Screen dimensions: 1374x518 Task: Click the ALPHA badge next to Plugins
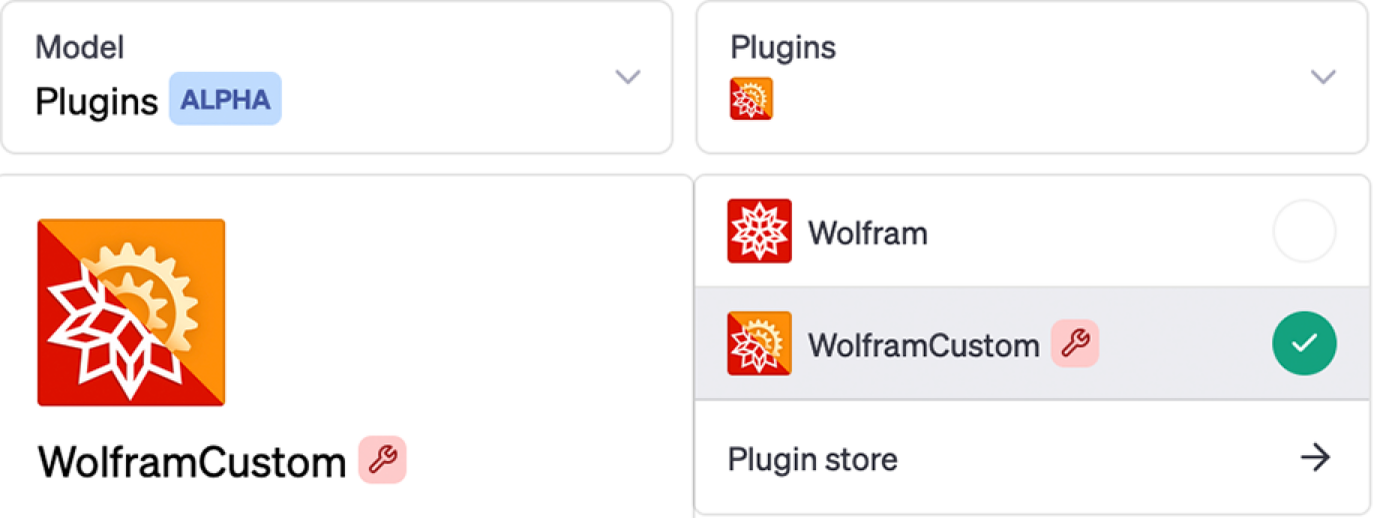point(225,99)
